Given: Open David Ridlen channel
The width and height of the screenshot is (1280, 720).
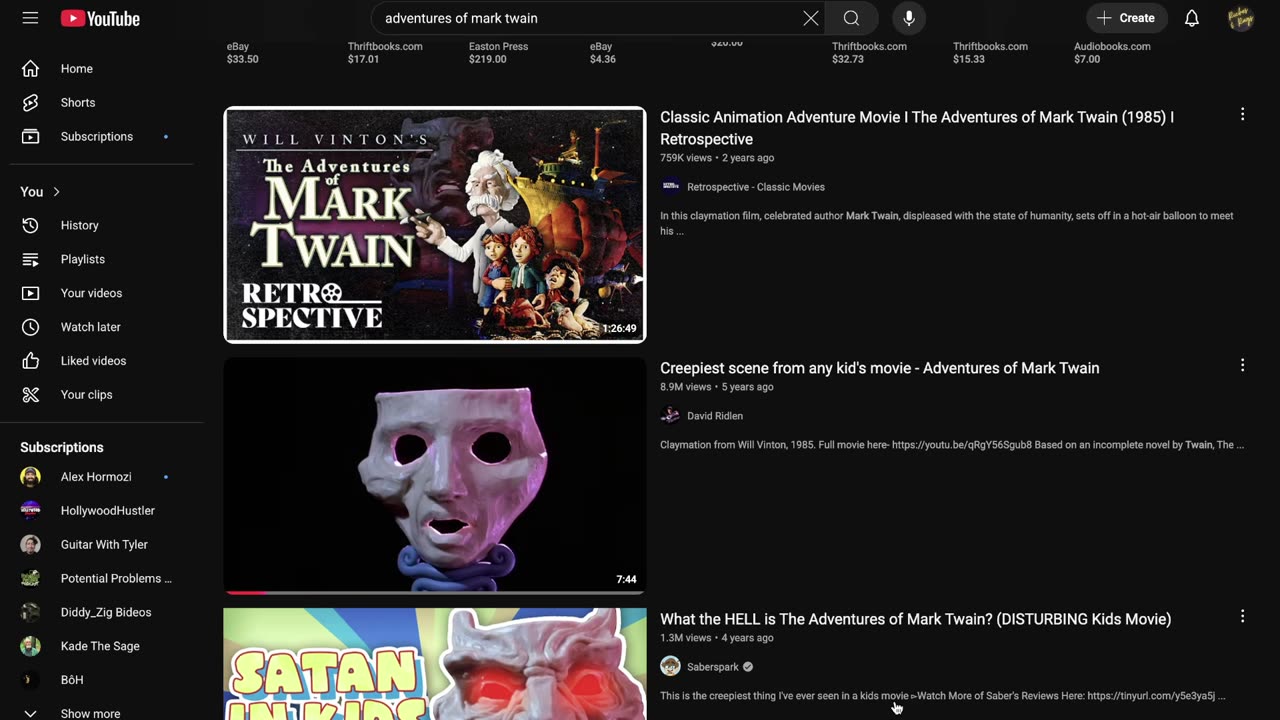Looking at the screenshot, I should pos(715,416).
